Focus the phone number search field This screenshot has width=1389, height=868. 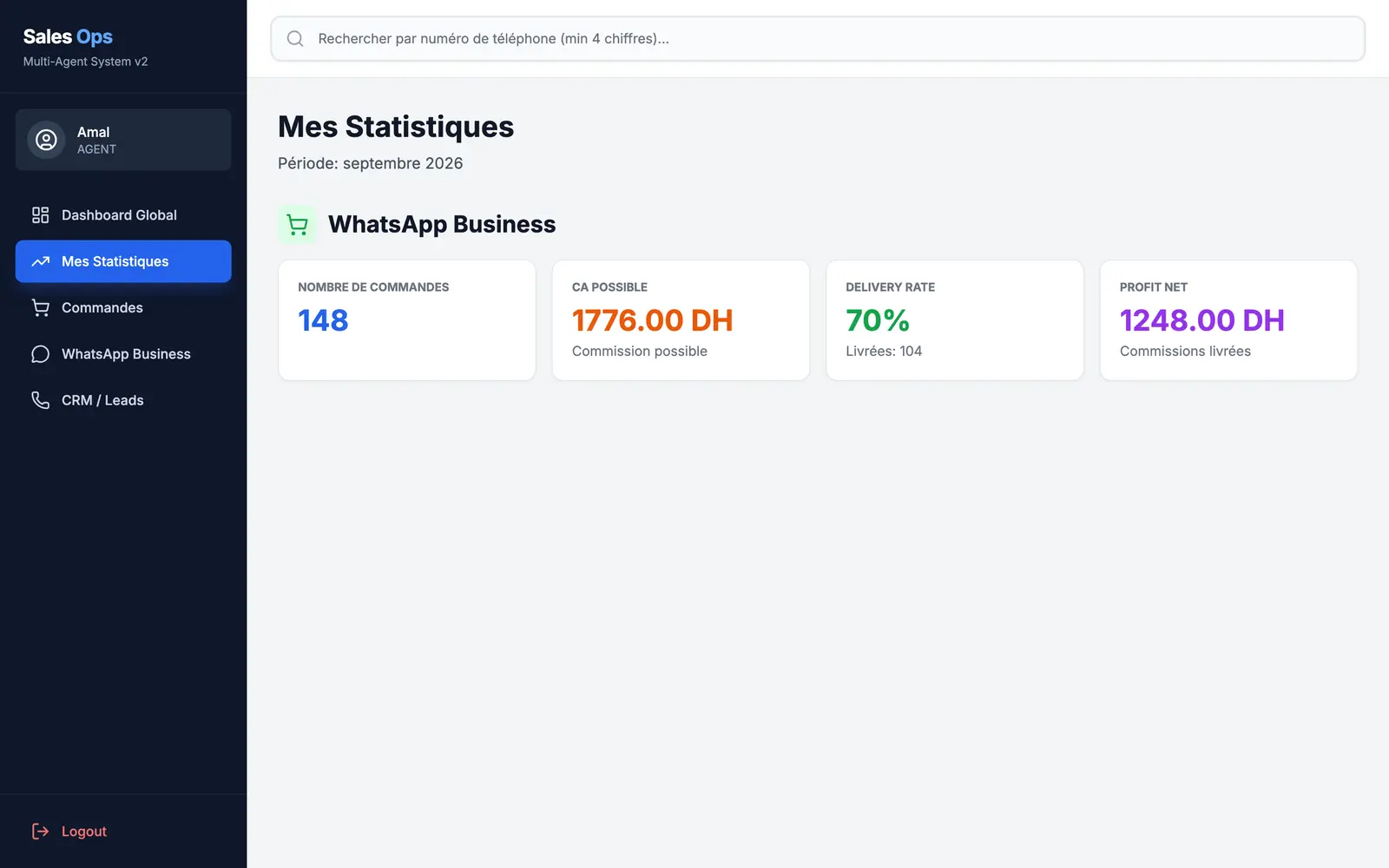818,38
